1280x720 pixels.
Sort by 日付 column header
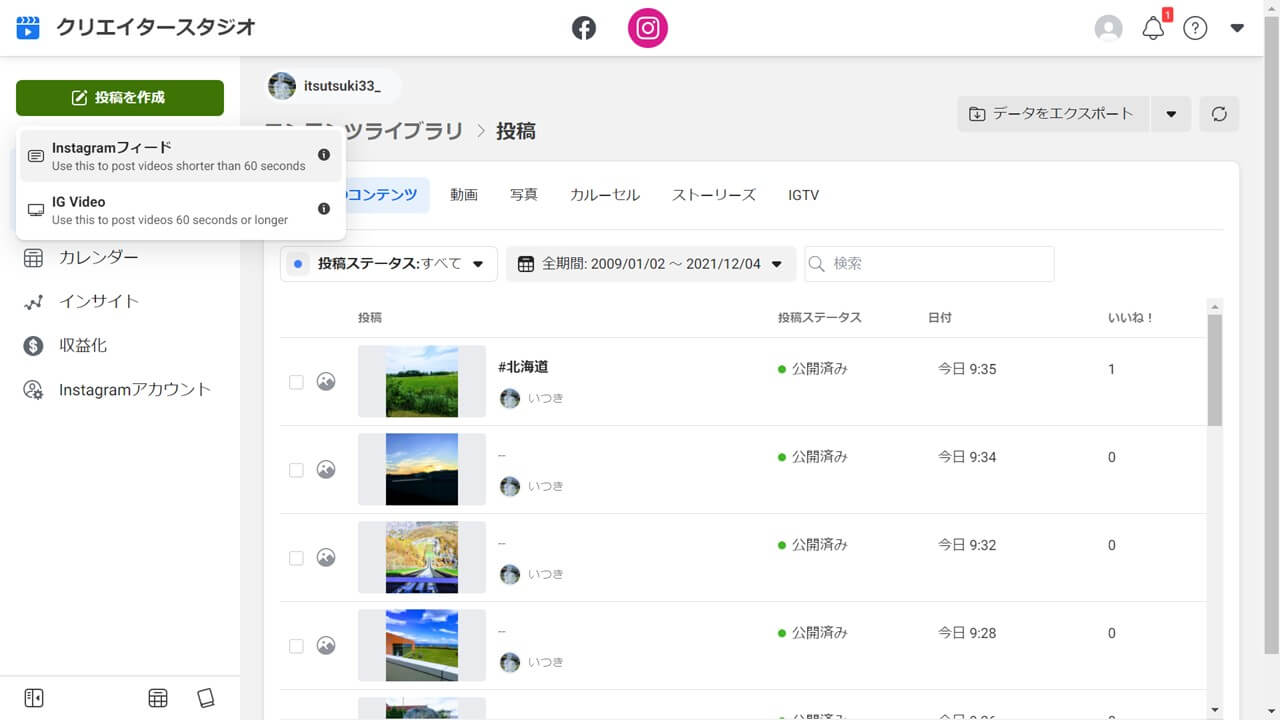[x=940, y=318]
